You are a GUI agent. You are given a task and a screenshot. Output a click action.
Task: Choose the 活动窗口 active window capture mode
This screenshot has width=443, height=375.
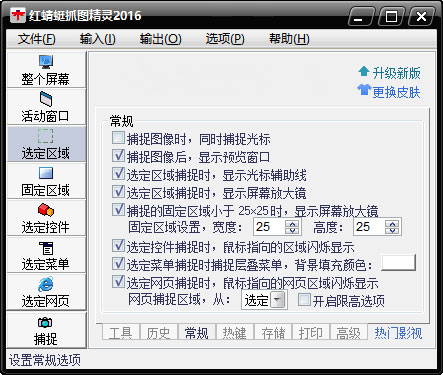(x=46, y=107)
